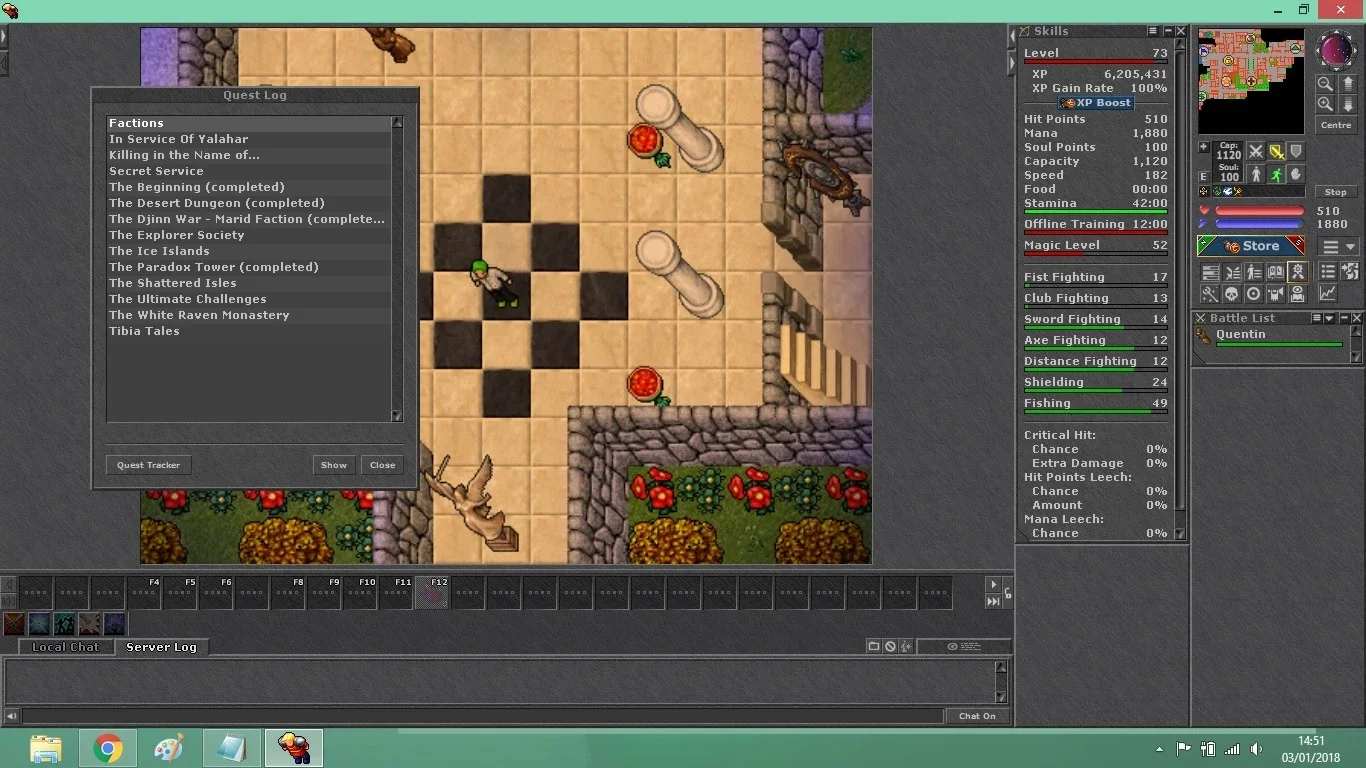Switch to Server Log tab
Image resolution: width=1366 pixels, height=768 pixels.
(x=161, y=647)
